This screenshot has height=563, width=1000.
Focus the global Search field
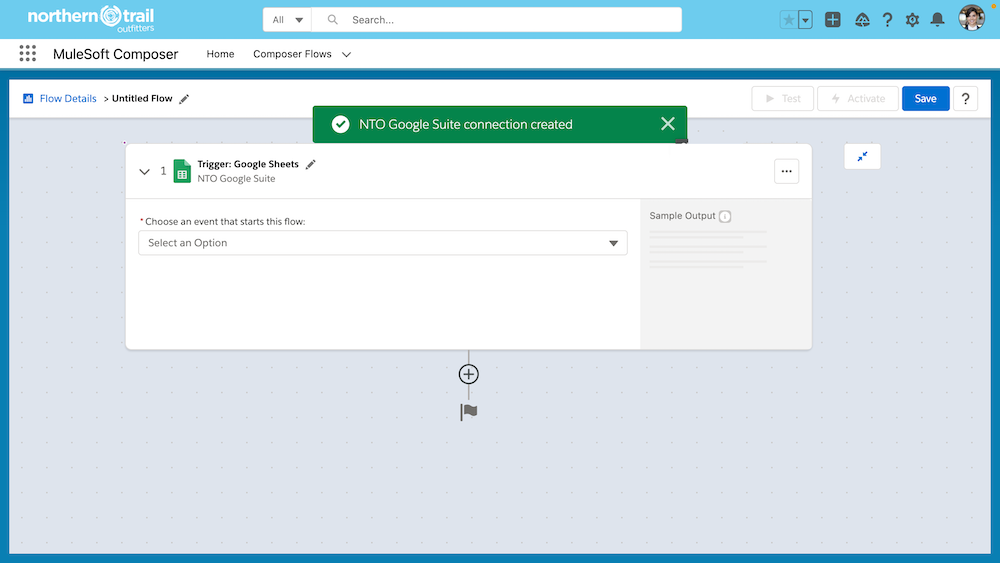pos(496,20)
